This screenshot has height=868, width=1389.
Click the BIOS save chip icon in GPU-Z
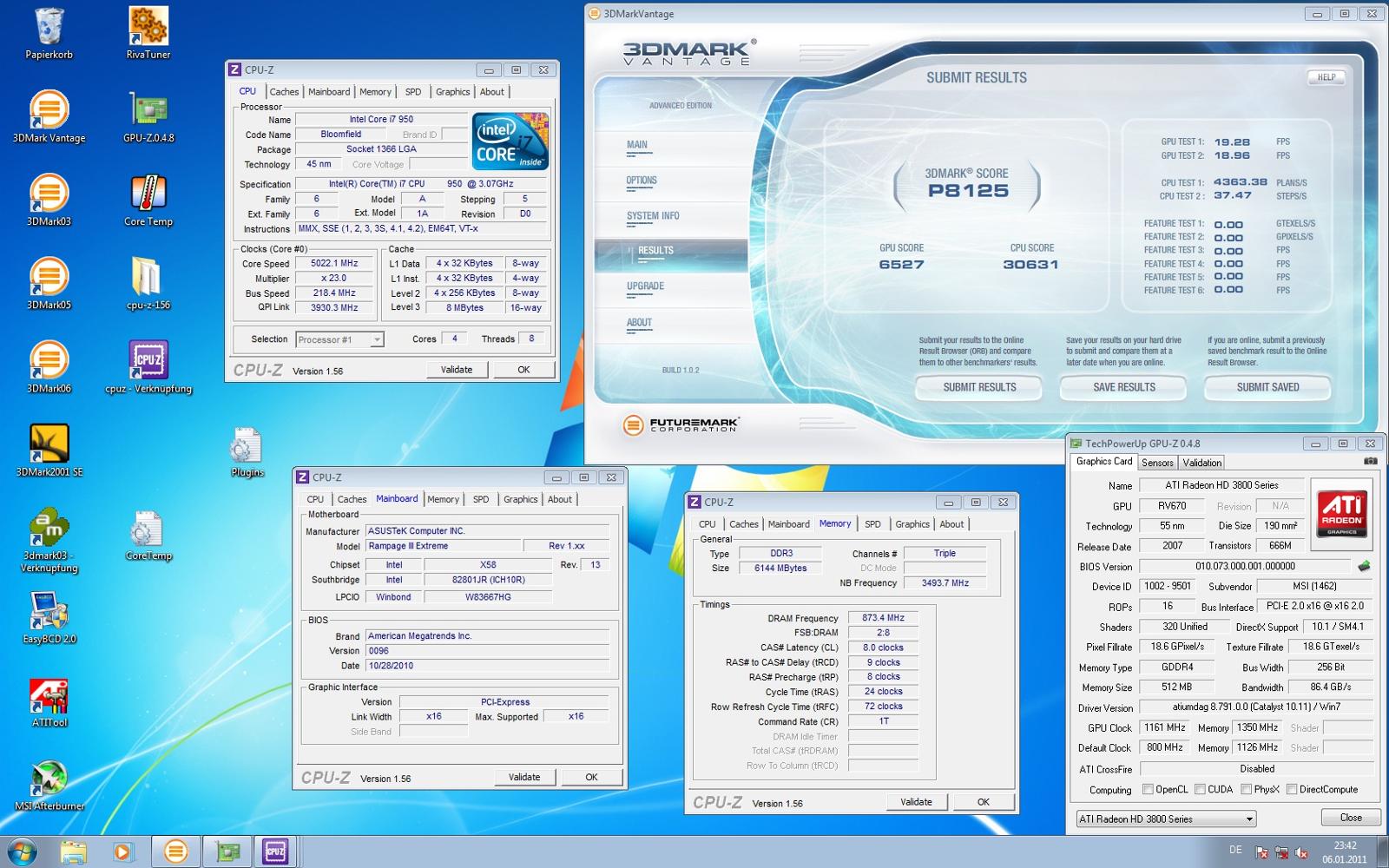pos(1364,566)
